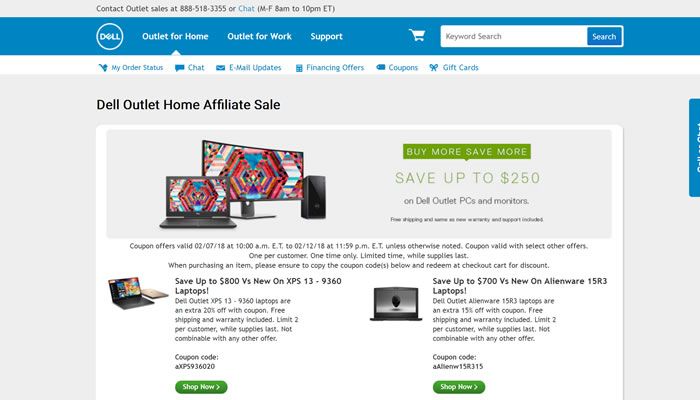Shop Now for Alienware 15R3 laptops

[x=458, y=387]
